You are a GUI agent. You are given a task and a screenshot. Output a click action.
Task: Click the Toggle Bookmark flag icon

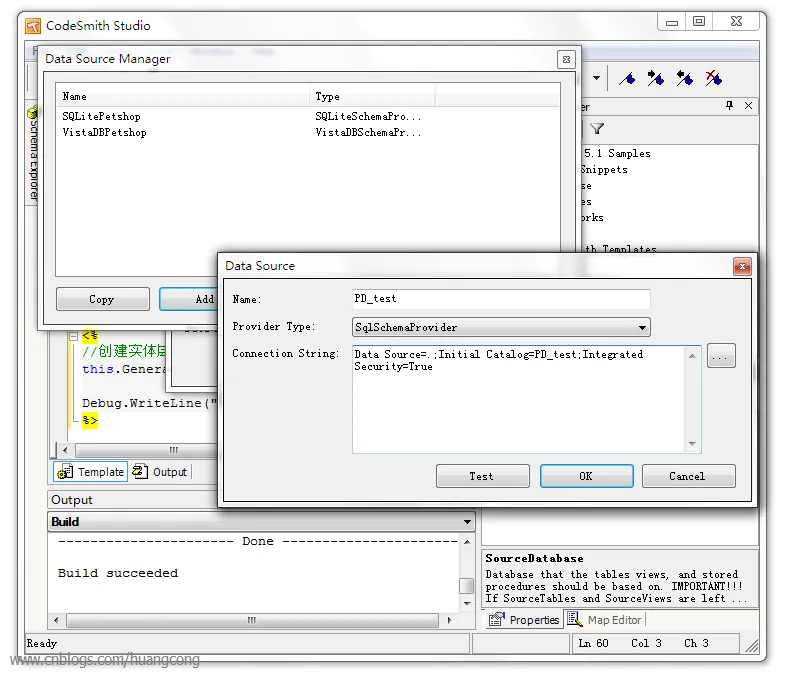point(627,78)
